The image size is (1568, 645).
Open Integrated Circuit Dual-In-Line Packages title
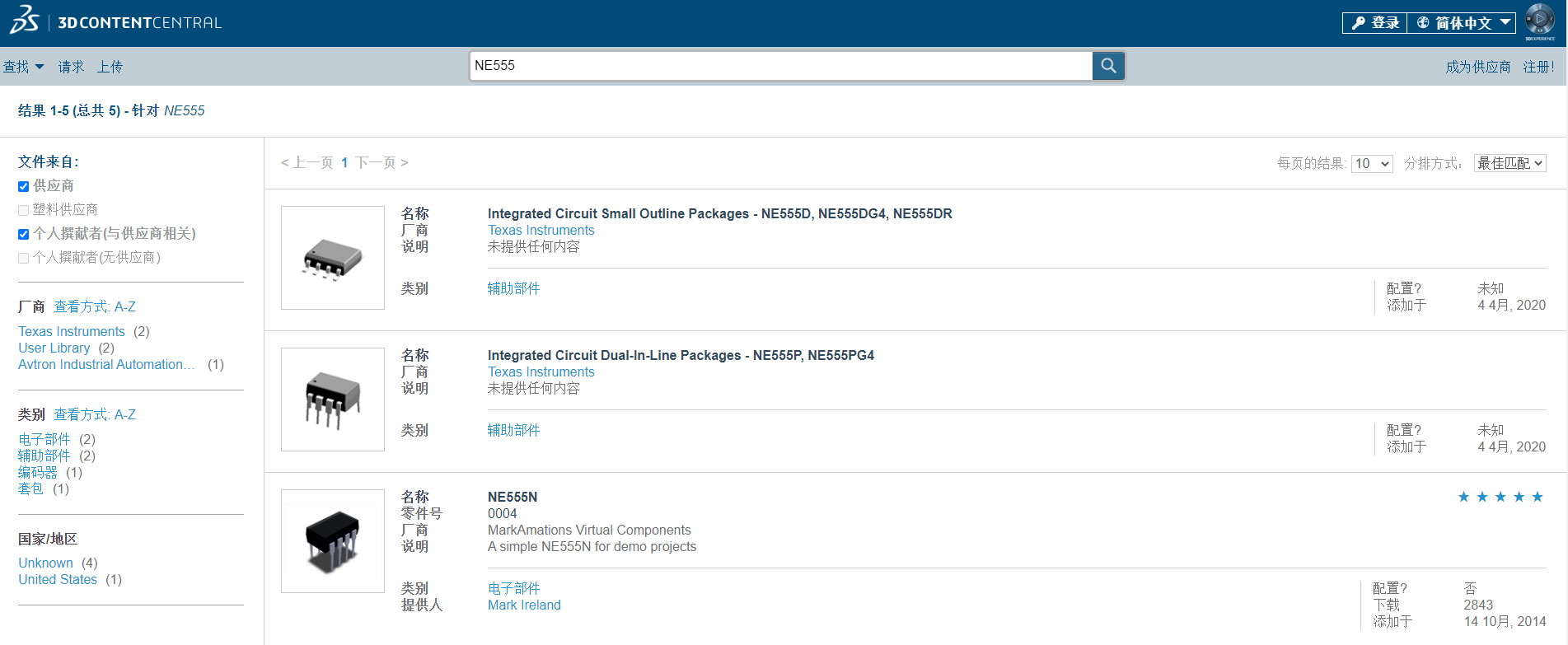(x=681, y=355)
